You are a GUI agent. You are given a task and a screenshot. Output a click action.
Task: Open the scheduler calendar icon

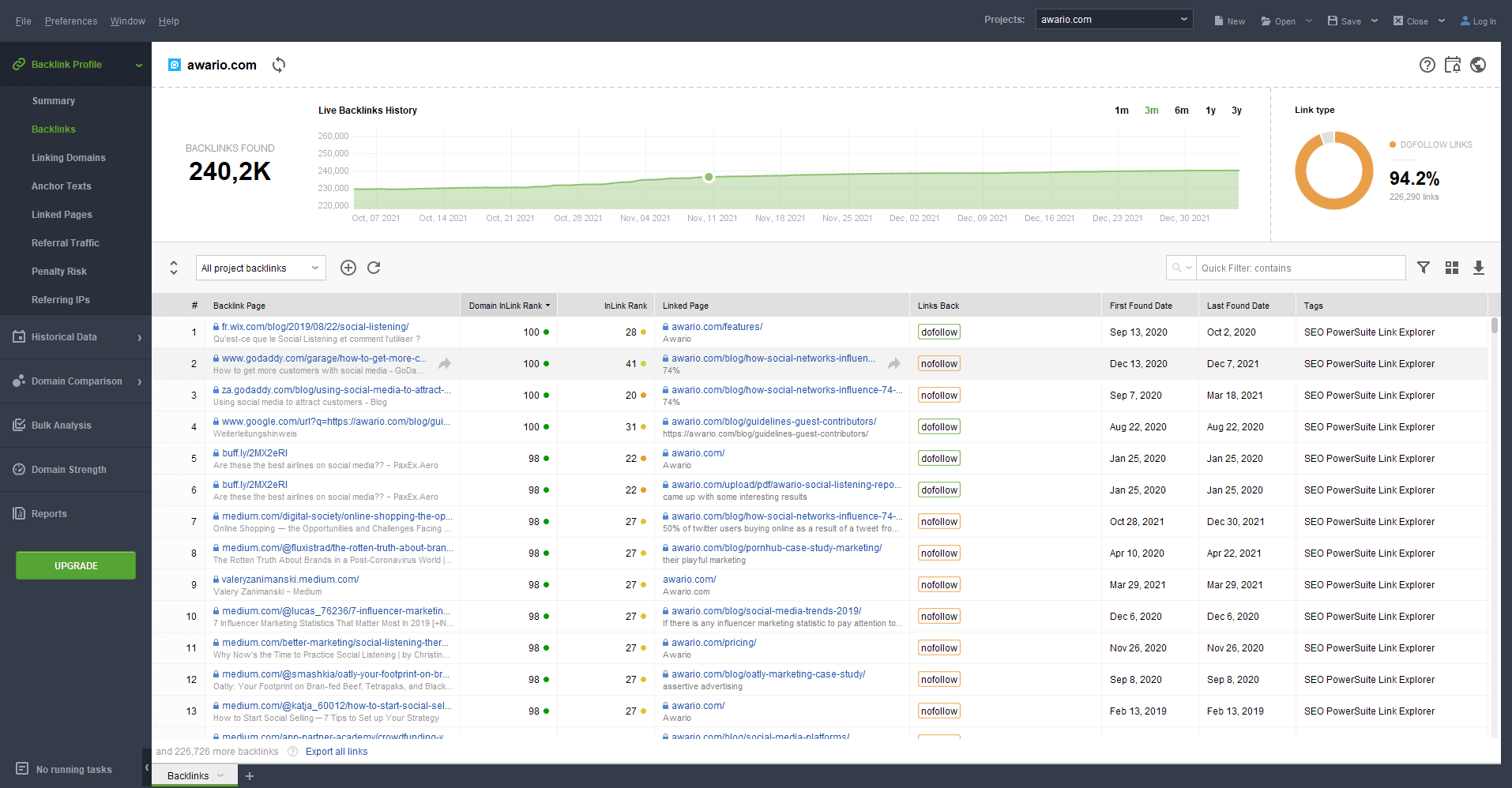(1453, 65)
